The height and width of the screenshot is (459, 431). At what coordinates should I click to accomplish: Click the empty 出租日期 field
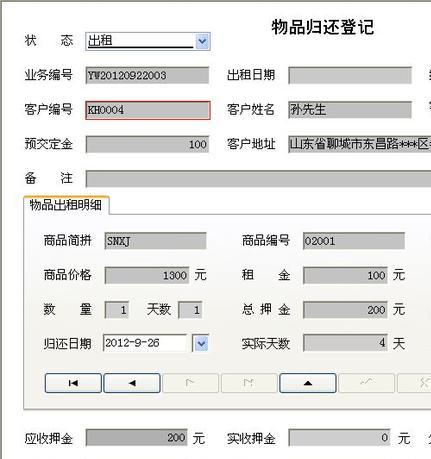pos(350,75)
